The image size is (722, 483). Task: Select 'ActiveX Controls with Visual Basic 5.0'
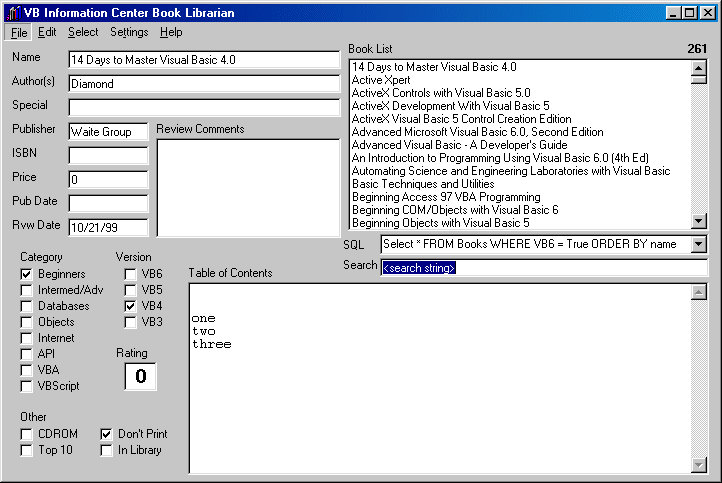pos(520,93)
